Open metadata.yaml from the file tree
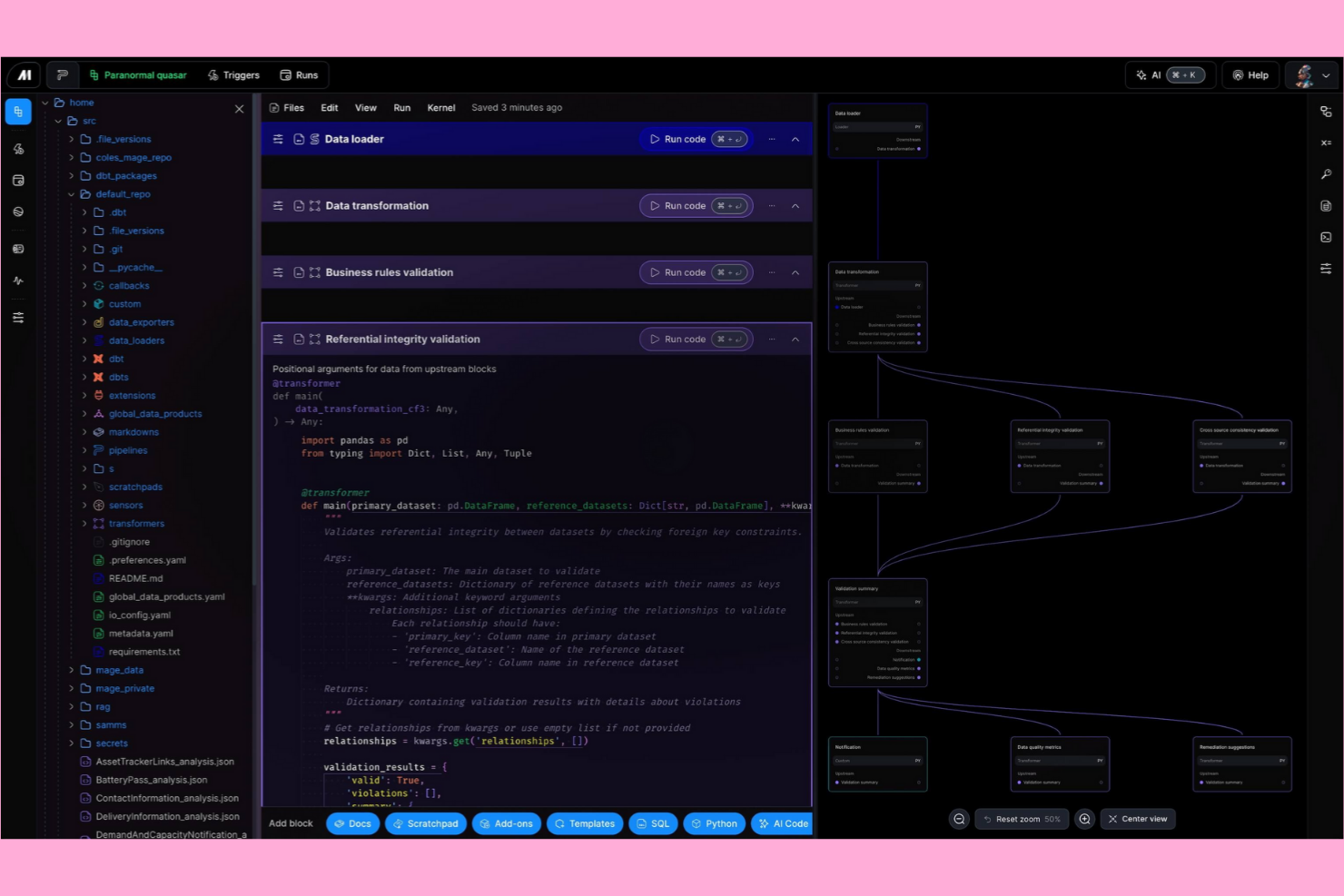 tap(142, 633)
